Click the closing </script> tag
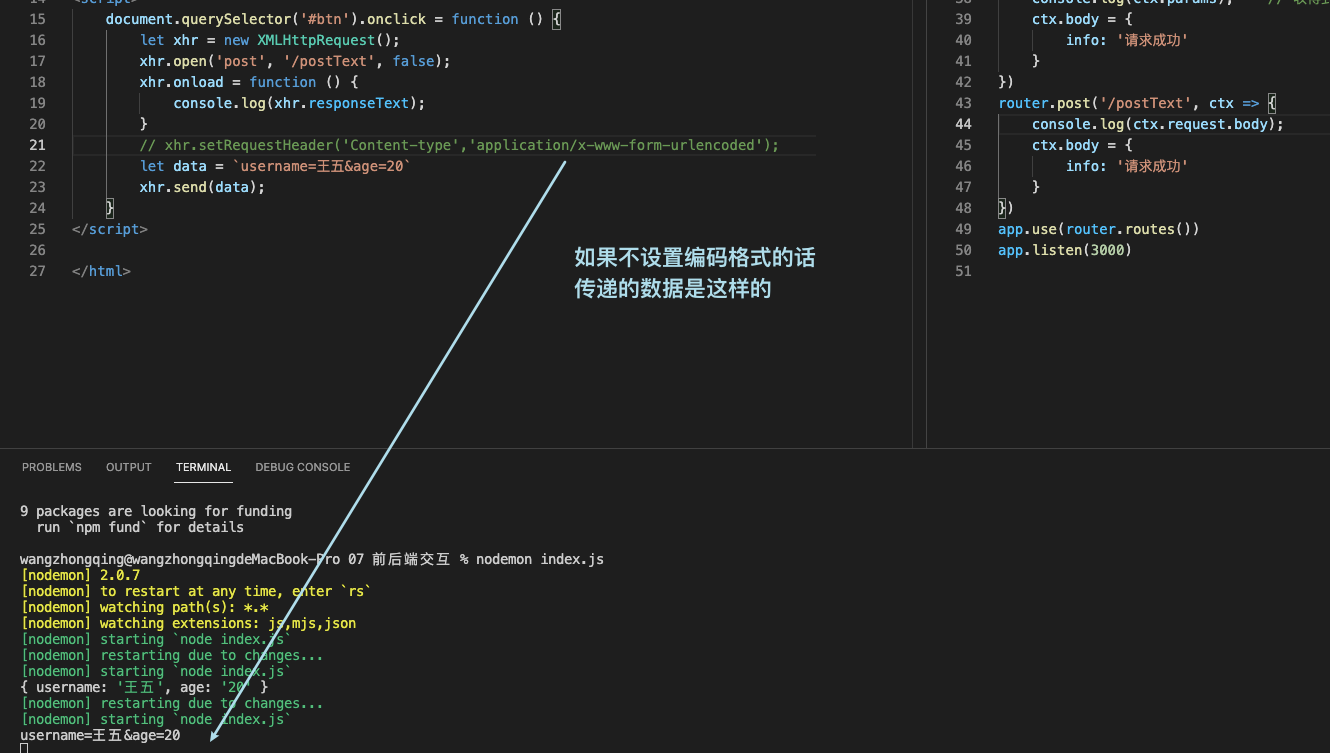 (110, 229)
